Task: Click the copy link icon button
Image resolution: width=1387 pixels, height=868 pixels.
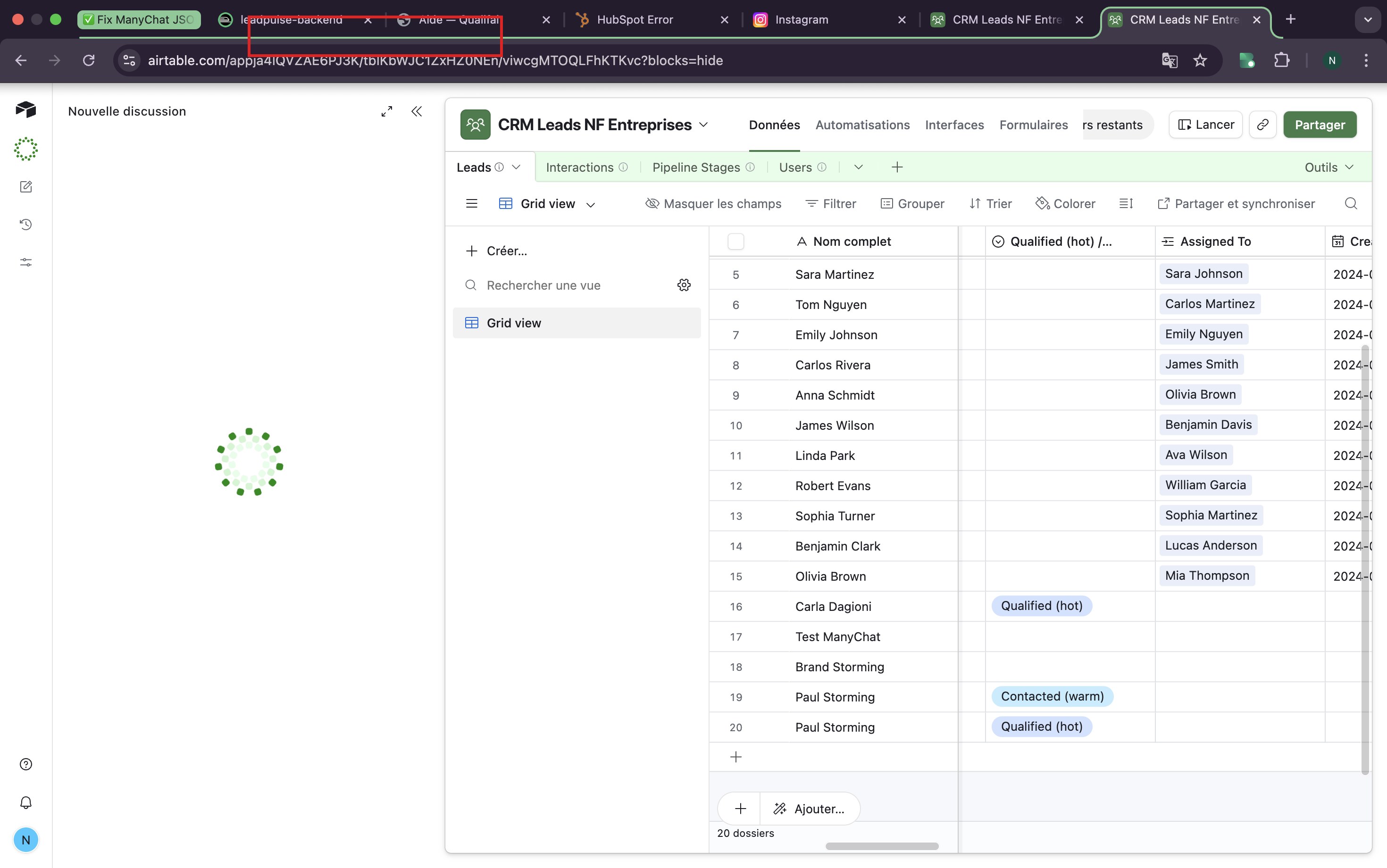Action: tap(1262, 125)
